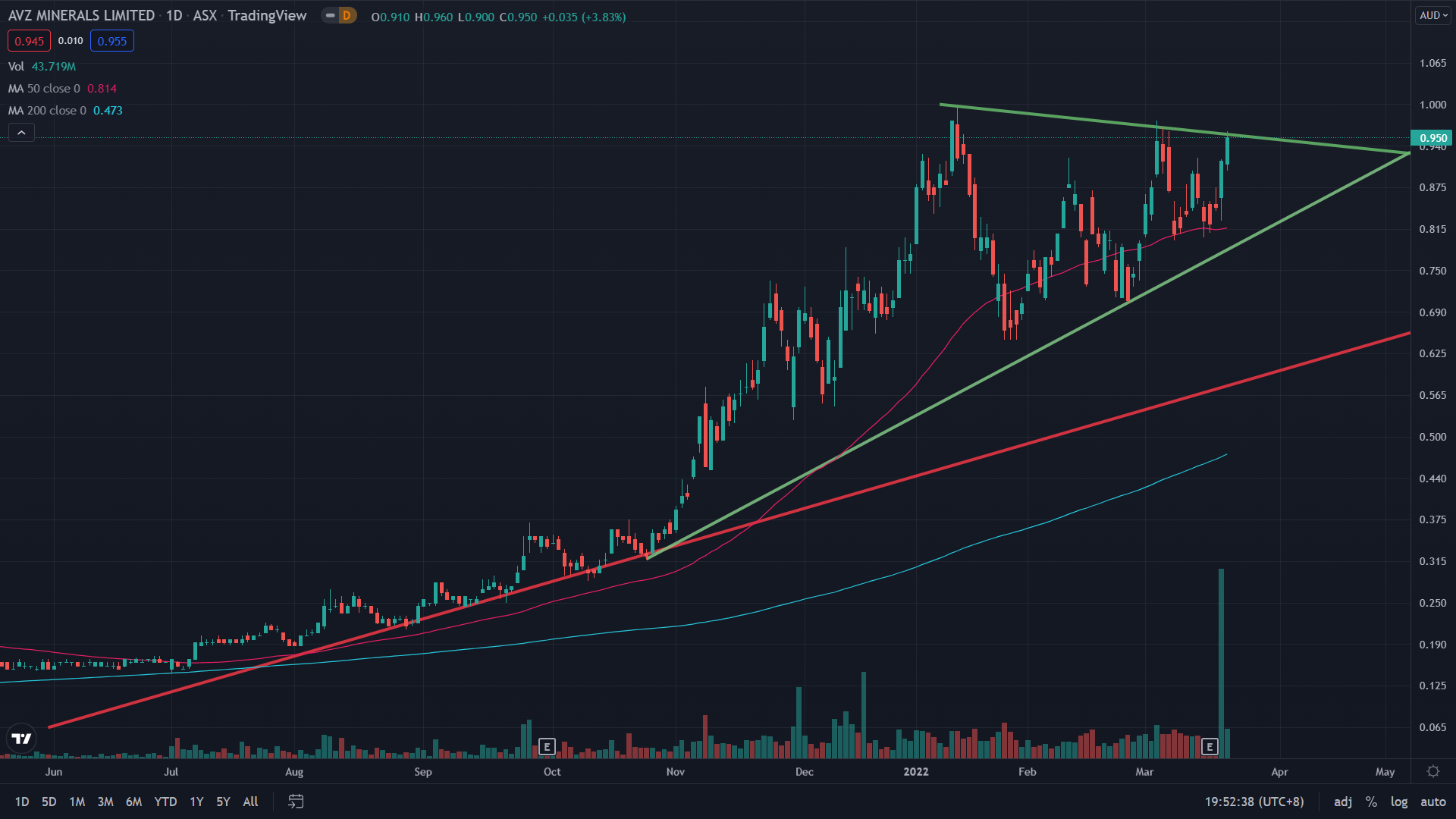Viewport: 1456px width, 819px height.
Task: Click the 2022 label on time axis
Action: (x=916, y=771)
